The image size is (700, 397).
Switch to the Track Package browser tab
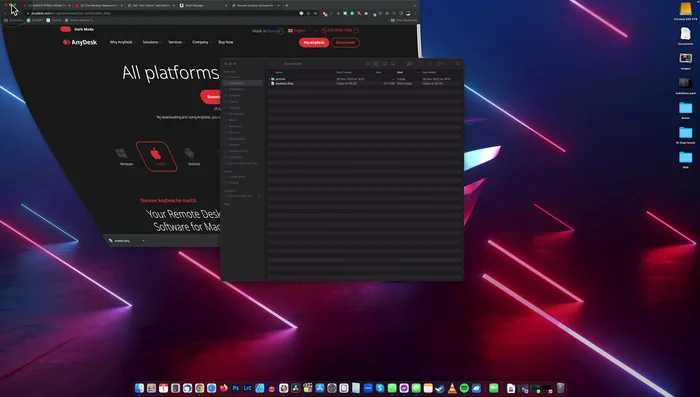pyautogui.click(x=203, y=5)
